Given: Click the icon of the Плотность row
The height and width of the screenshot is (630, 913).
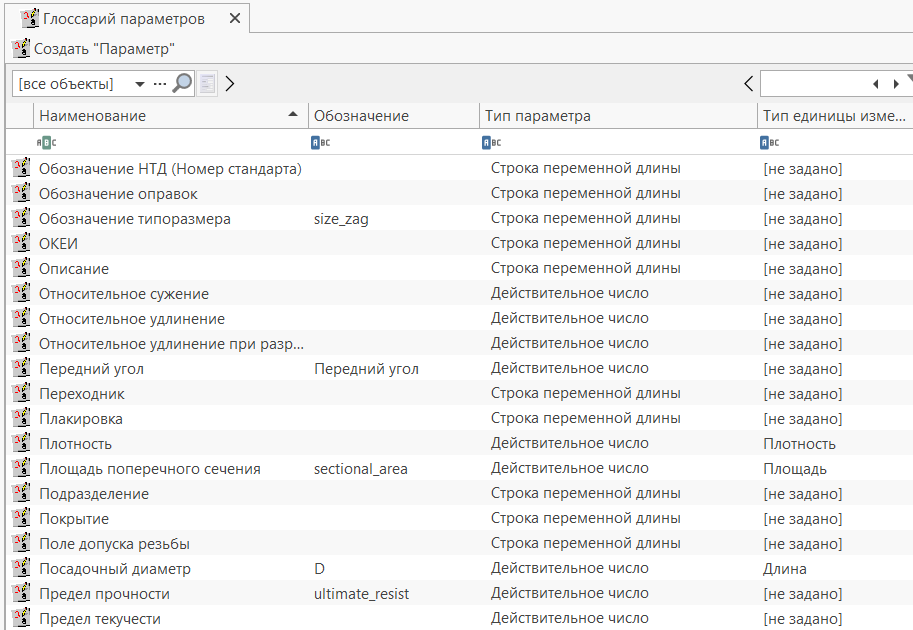Looking at the screenshot, I should tap(21, 443).
